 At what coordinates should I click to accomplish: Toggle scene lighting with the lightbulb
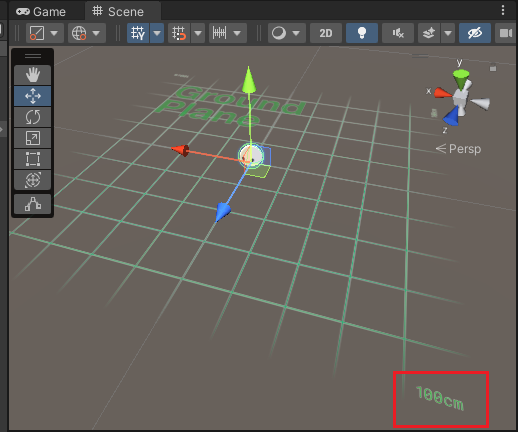point(362,33)
